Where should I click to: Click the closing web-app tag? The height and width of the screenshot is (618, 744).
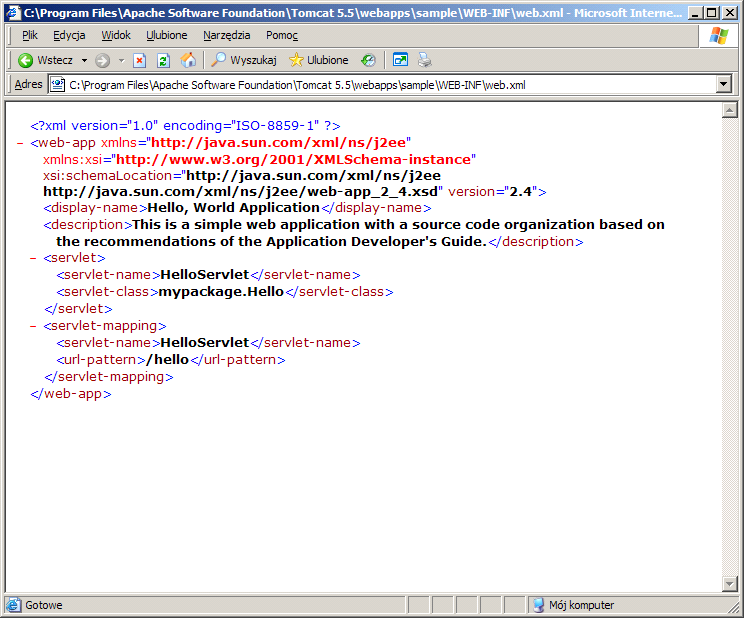(71, 394)
